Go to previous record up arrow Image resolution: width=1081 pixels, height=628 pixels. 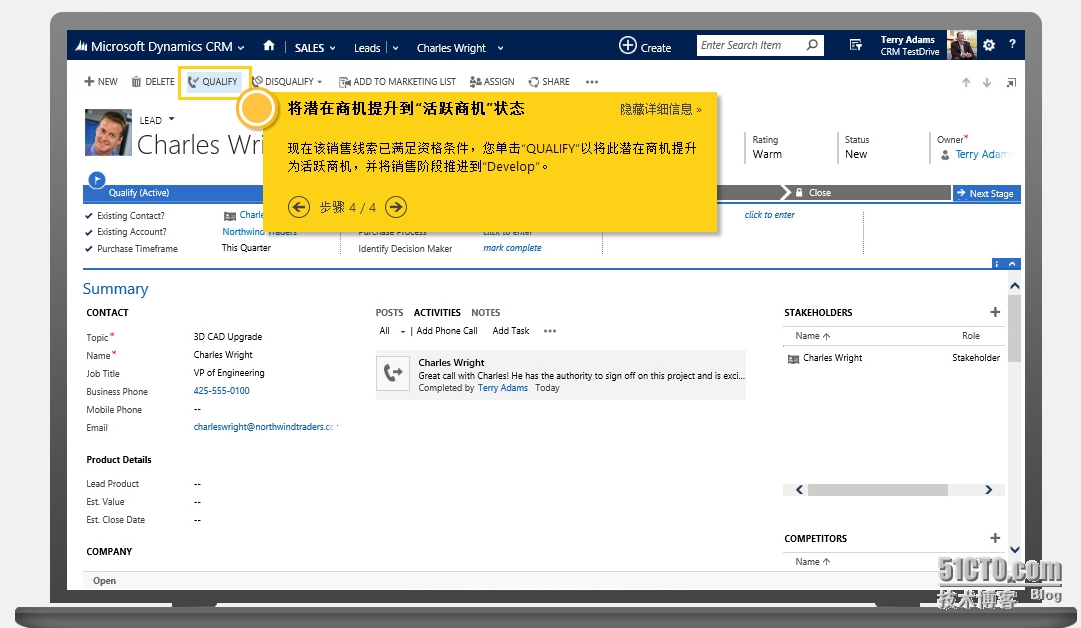pyautogui.click(x=966, y=82)
